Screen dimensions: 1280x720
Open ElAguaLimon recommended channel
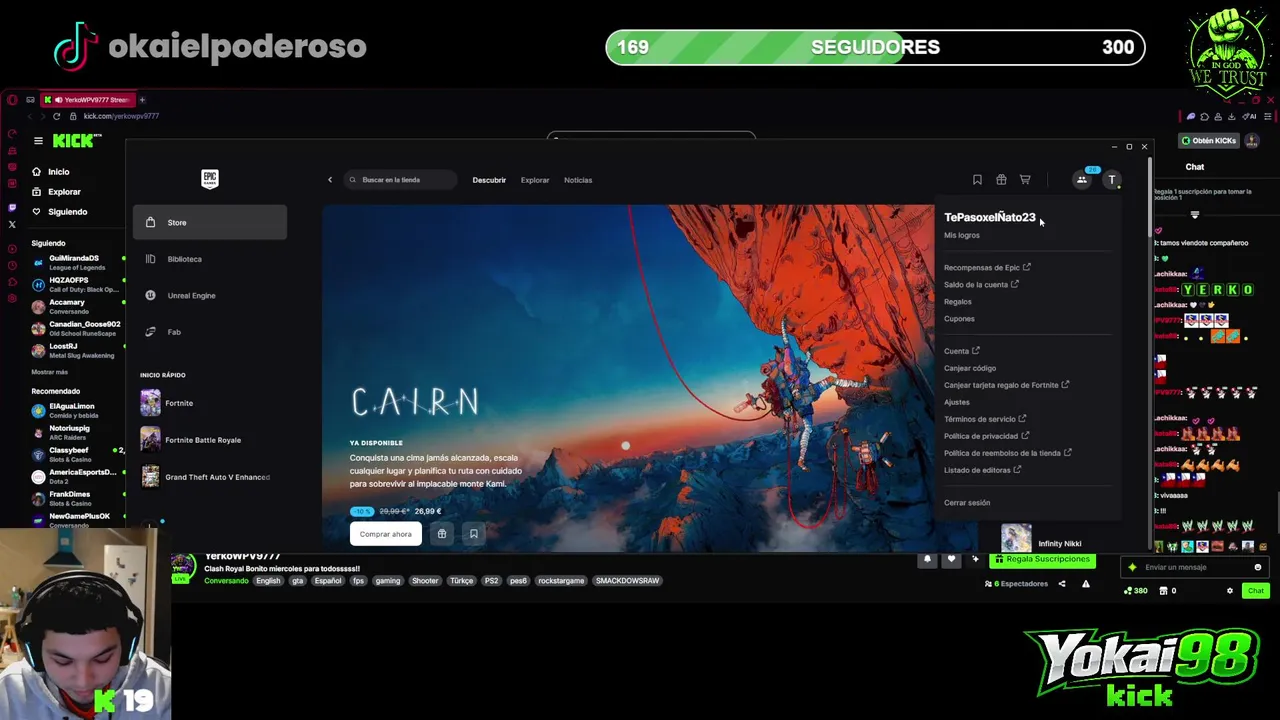coord(76,411)
